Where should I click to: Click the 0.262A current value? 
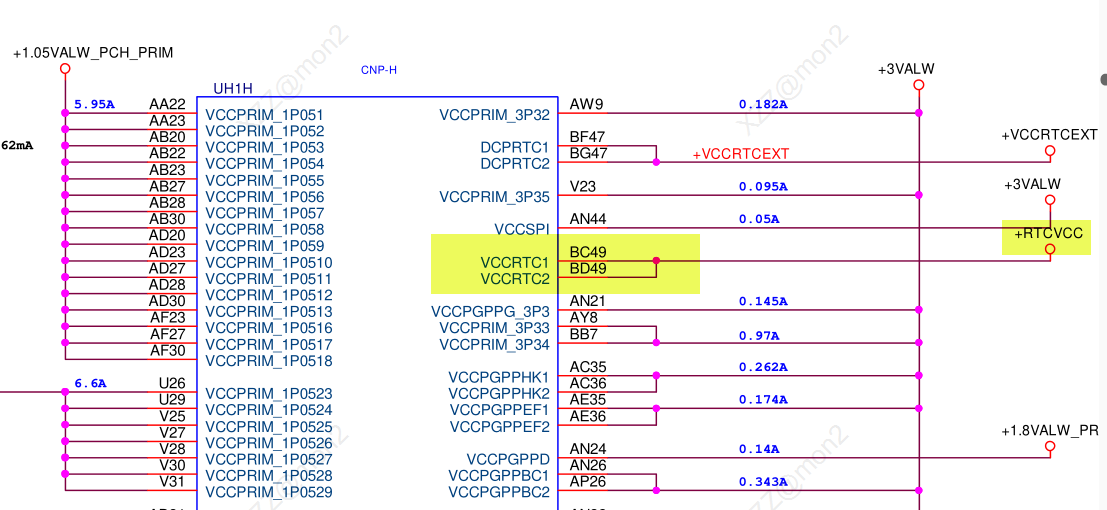coord(763,367)
